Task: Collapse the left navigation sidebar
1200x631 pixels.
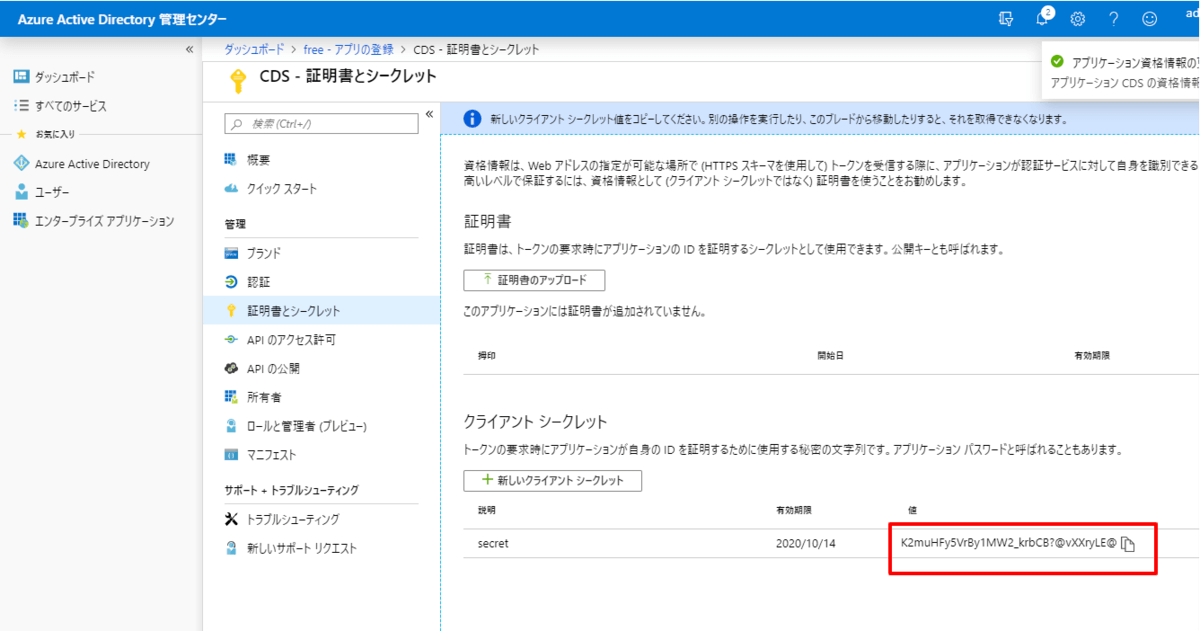Action: pos(189,49)
